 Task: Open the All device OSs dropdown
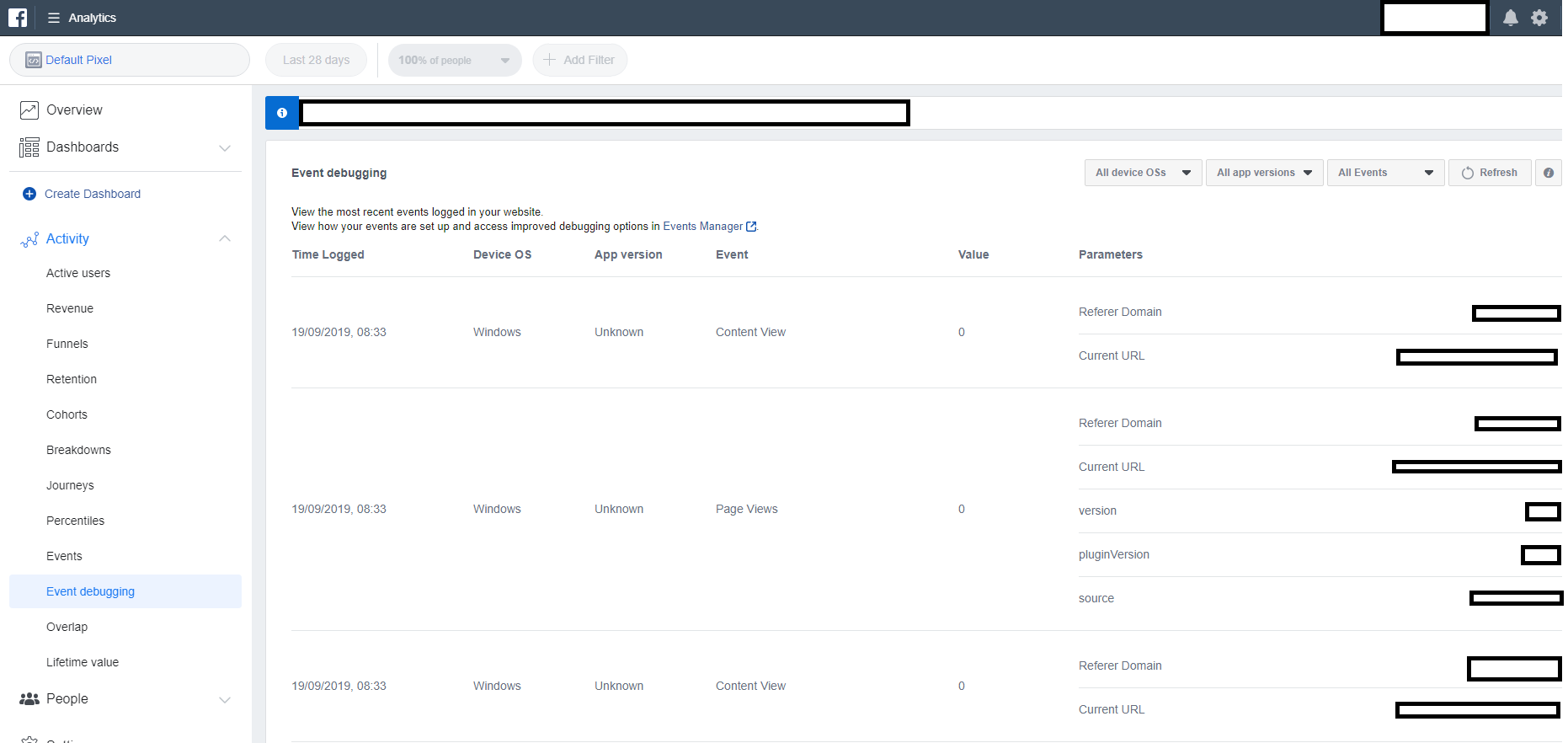click(x=1143, y=173)
